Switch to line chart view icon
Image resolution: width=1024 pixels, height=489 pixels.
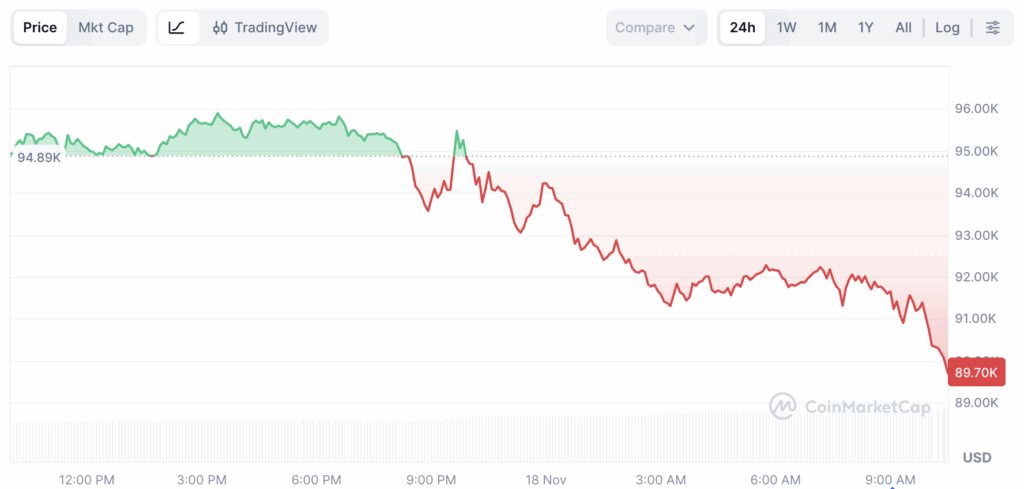tap(177, 28)
